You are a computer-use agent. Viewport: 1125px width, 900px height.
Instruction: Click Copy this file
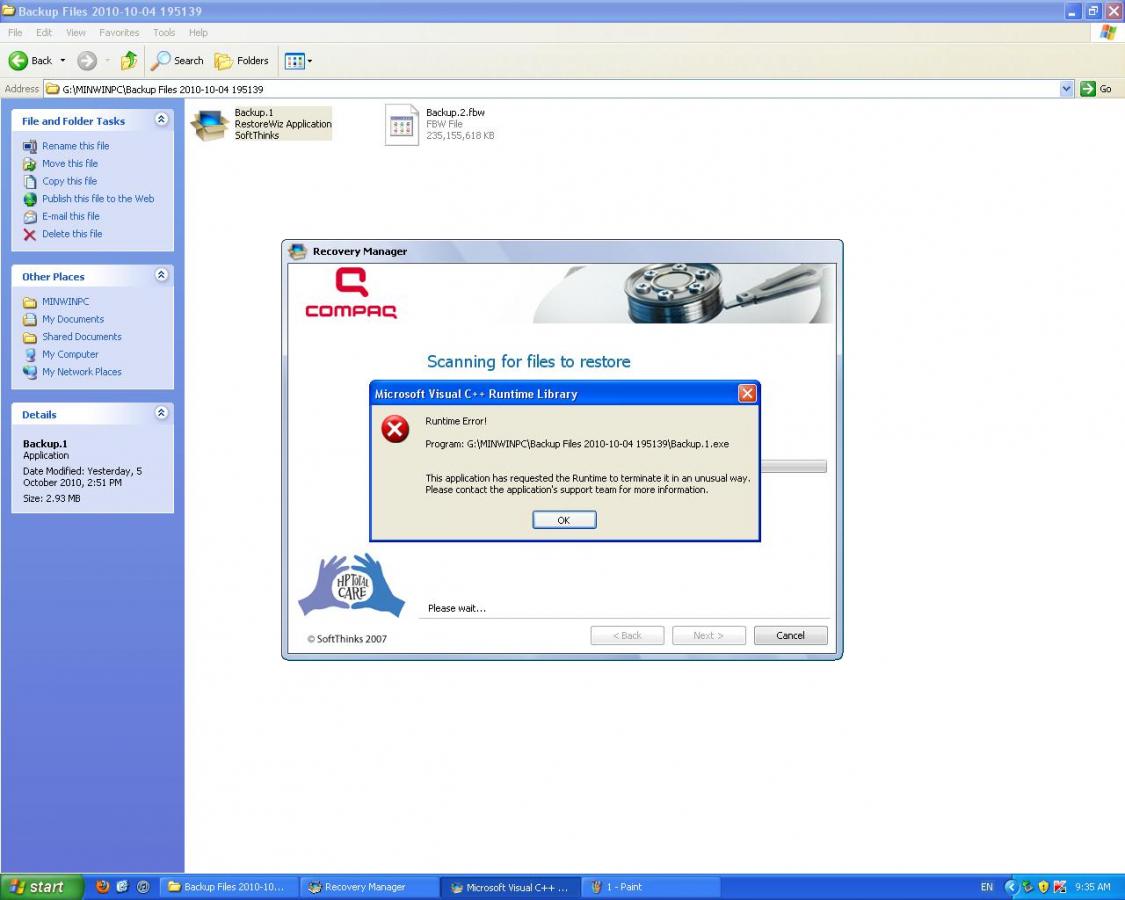click(69, 181)
